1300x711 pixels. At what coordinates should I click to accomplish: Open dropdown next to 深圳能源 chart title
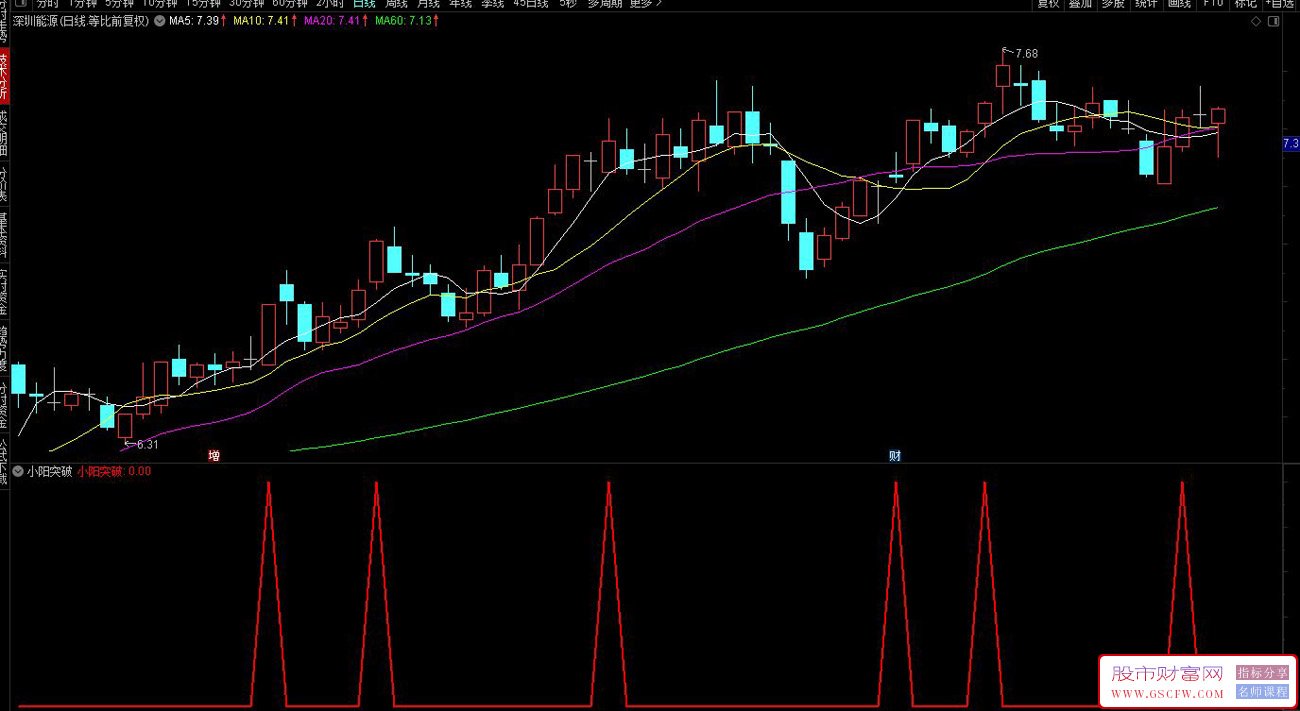point(160,20)
